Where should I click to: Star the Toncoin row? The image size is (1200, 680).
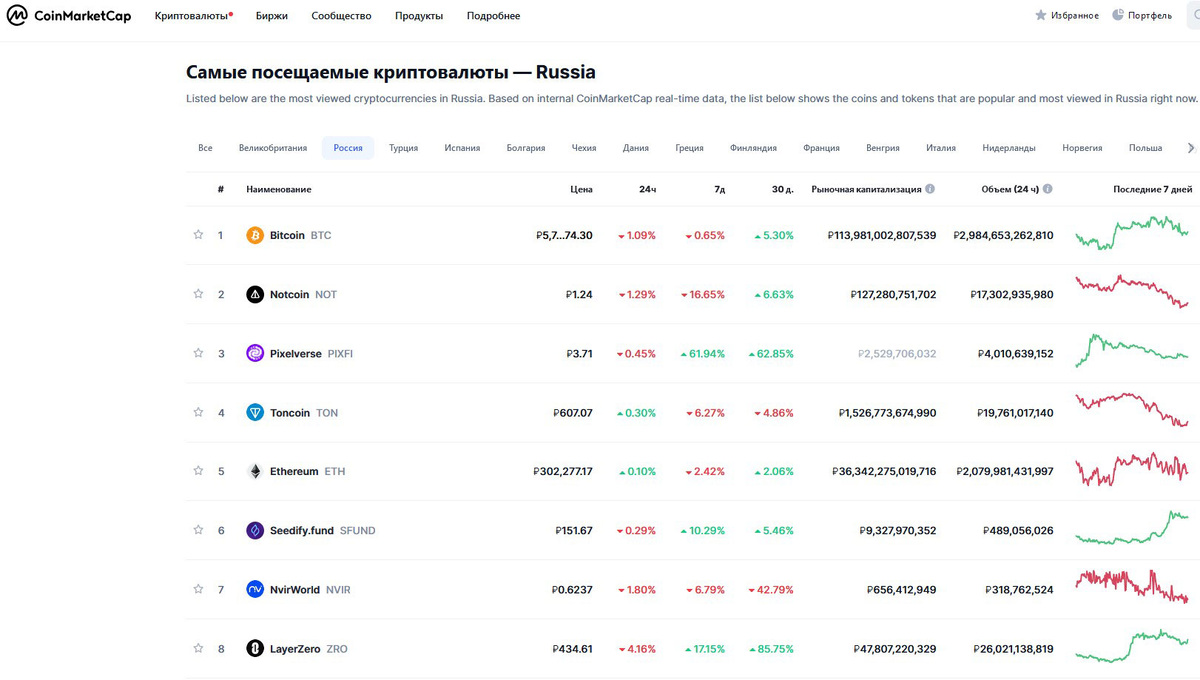pyautogui.click(x=198, y=412)
